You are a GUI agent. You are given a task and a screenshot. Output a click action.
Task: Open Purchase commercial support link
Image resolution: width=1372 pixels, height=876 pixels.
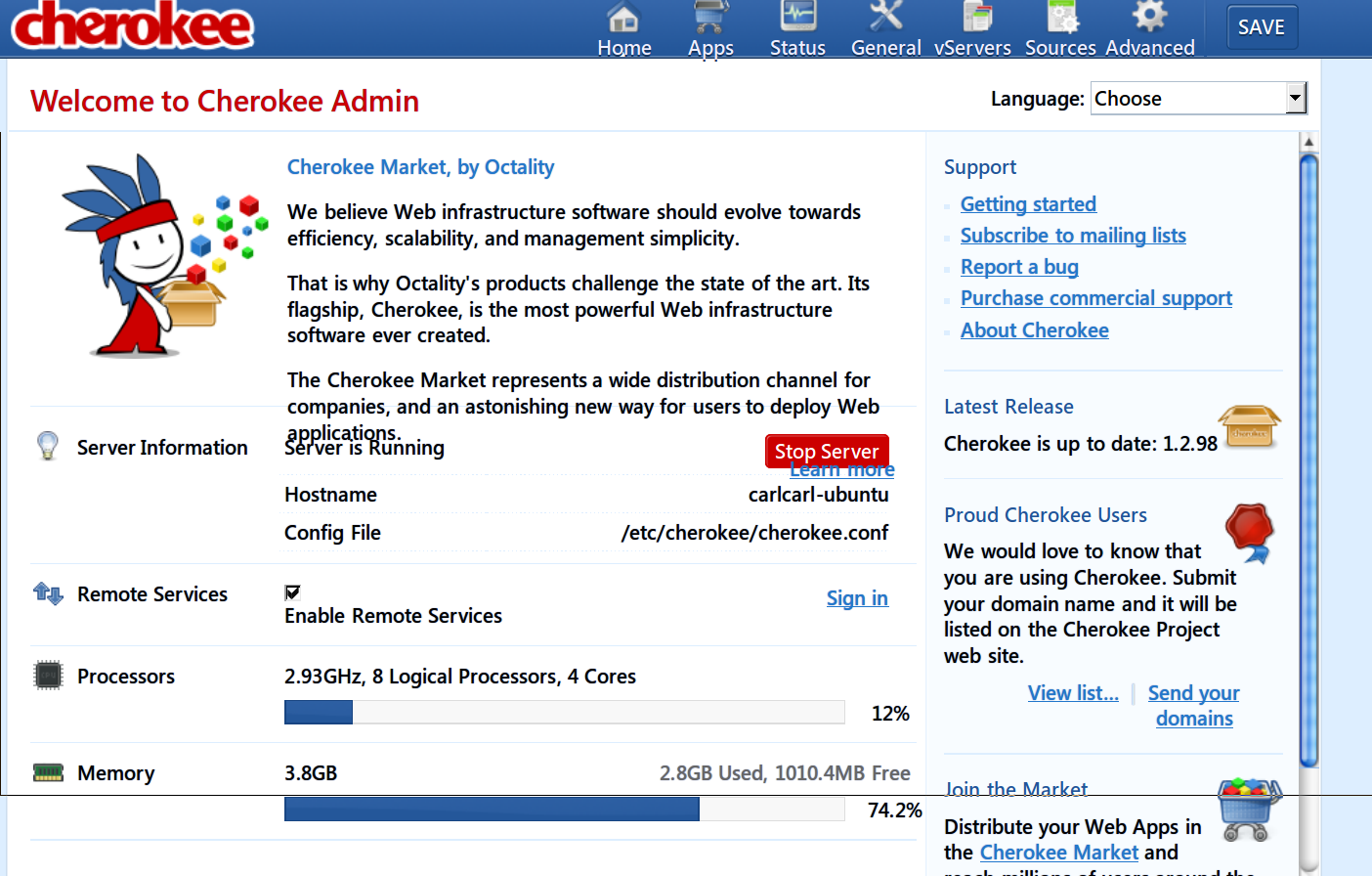(x=1096, y=298)
